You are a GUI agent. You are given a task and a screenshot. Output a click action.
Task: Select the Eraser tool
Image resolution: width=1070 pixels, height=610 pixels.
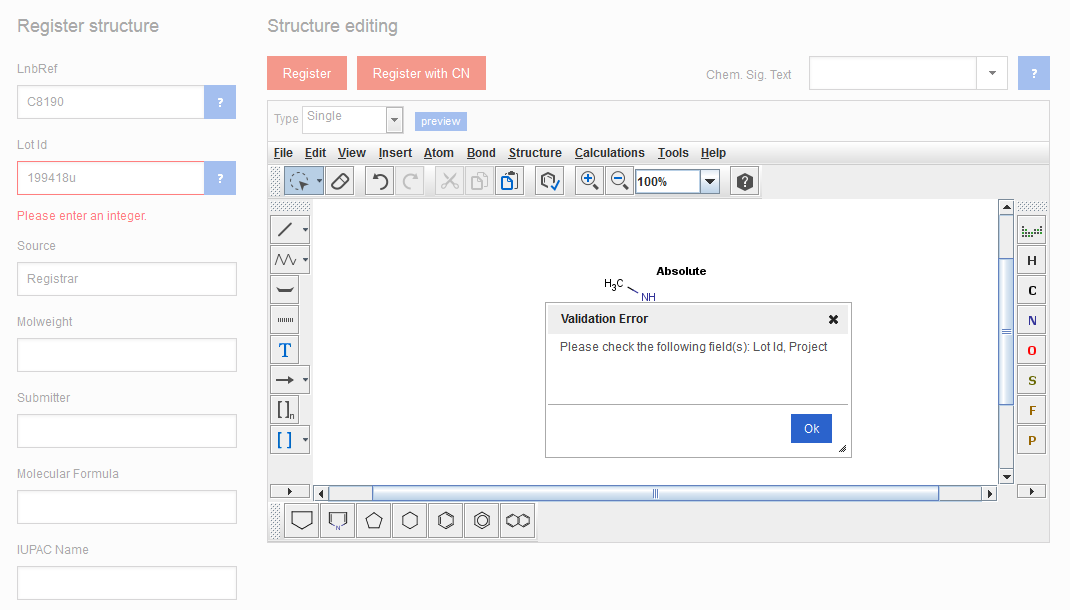point(340,180)
